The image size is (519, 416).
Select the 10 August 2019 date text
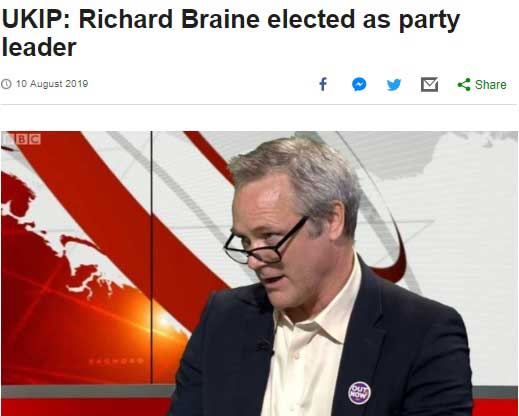52,84
